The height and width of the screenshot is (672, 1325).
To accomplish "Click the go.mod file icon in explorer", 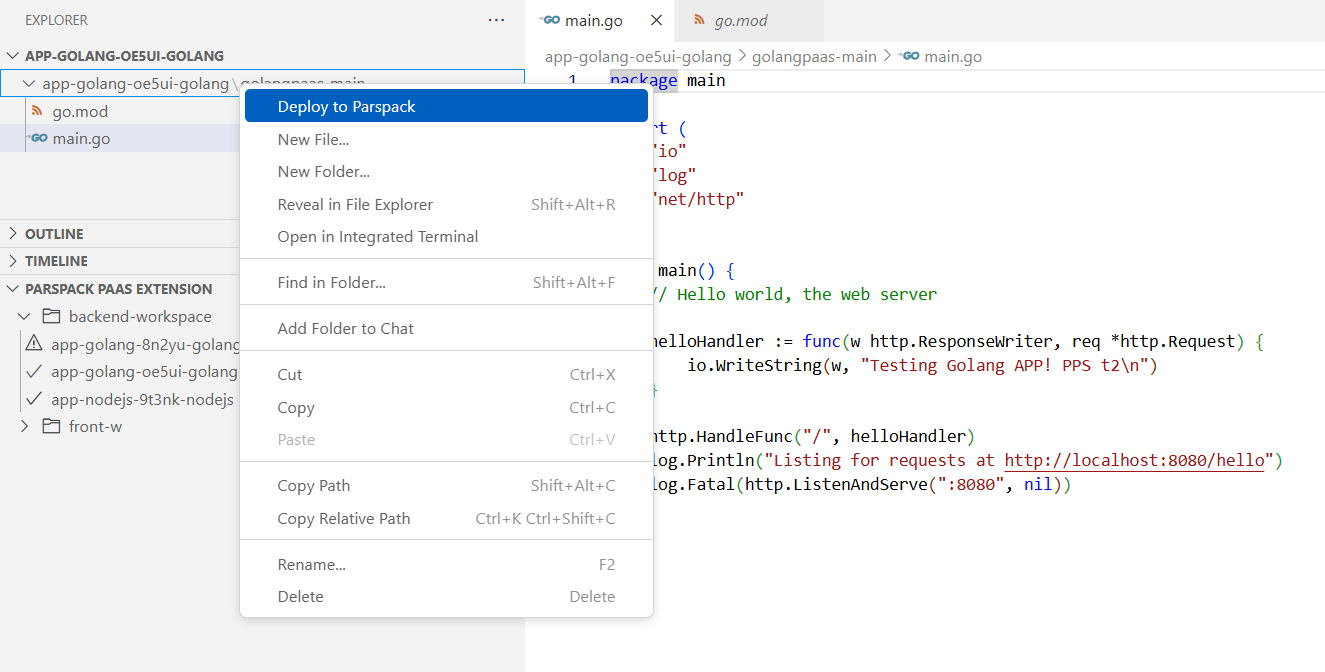I will (37, 111).
